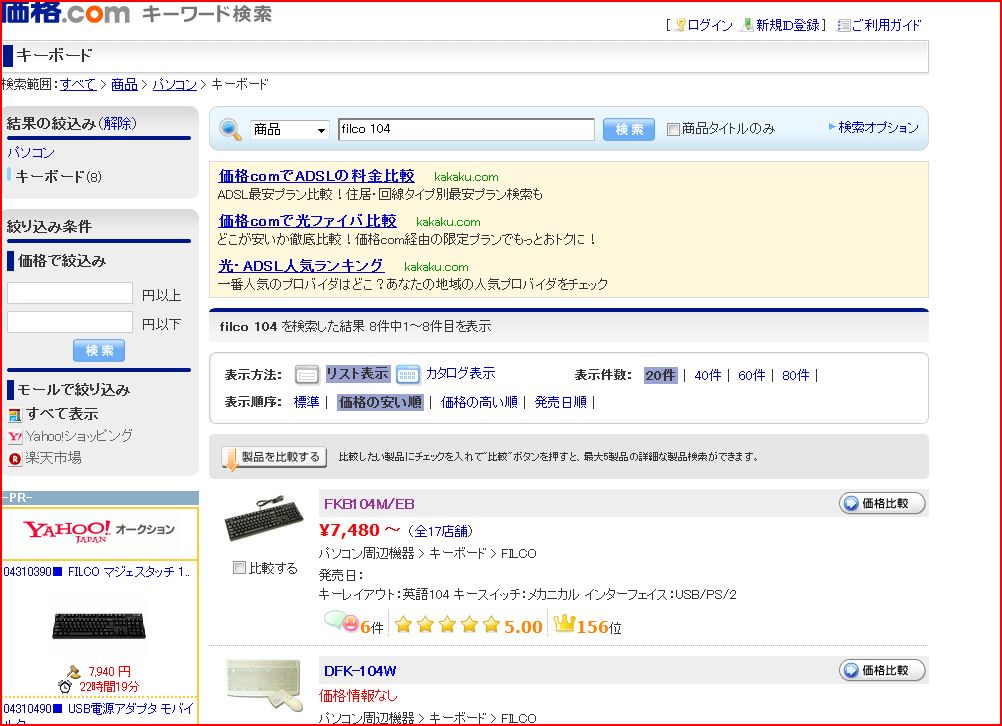Image resolution: width=1002 pixels, height=726 pixels.
Task: Open the 商品 category dropdown
Action: pyautogui.click(x=290, y=130)
